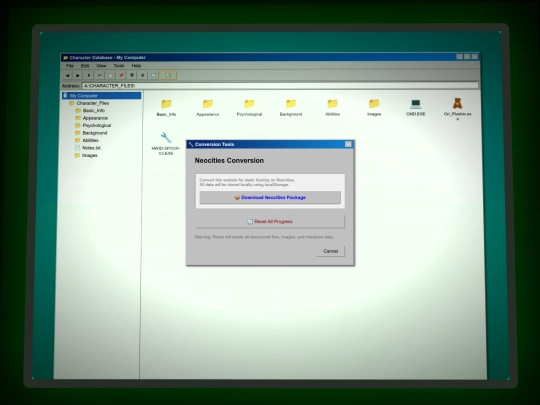Select Character_Files in the tree
540x405 pixels.
(x=89, y=103)
